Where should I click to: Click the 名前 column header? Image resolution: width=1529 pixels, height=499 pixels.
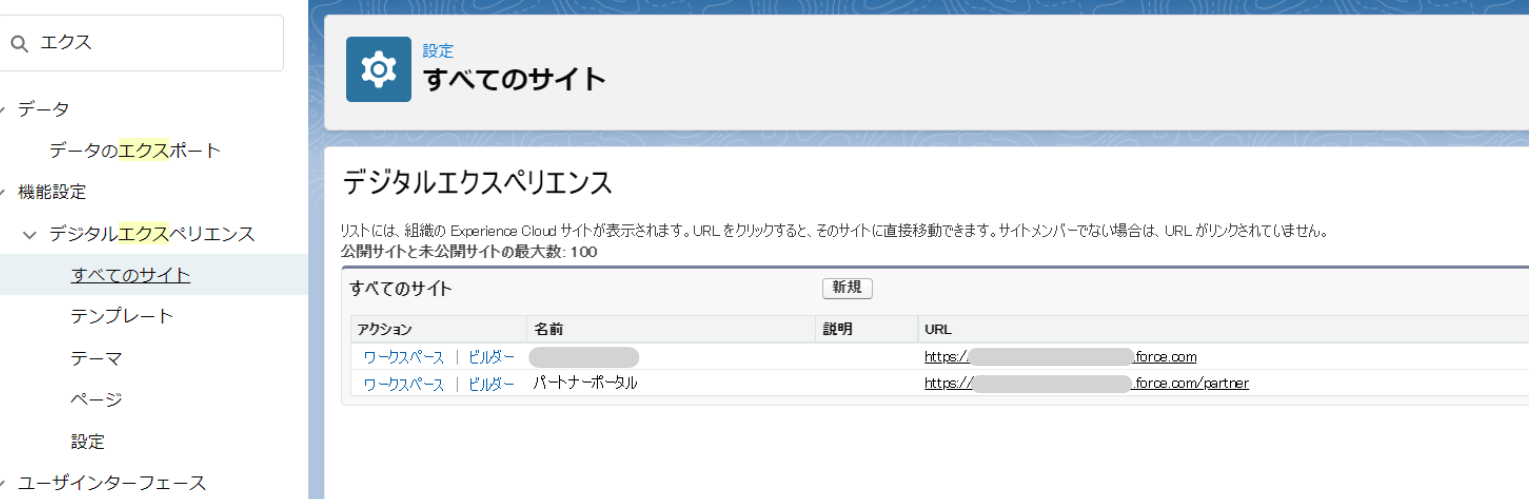[x=548, y=329]
